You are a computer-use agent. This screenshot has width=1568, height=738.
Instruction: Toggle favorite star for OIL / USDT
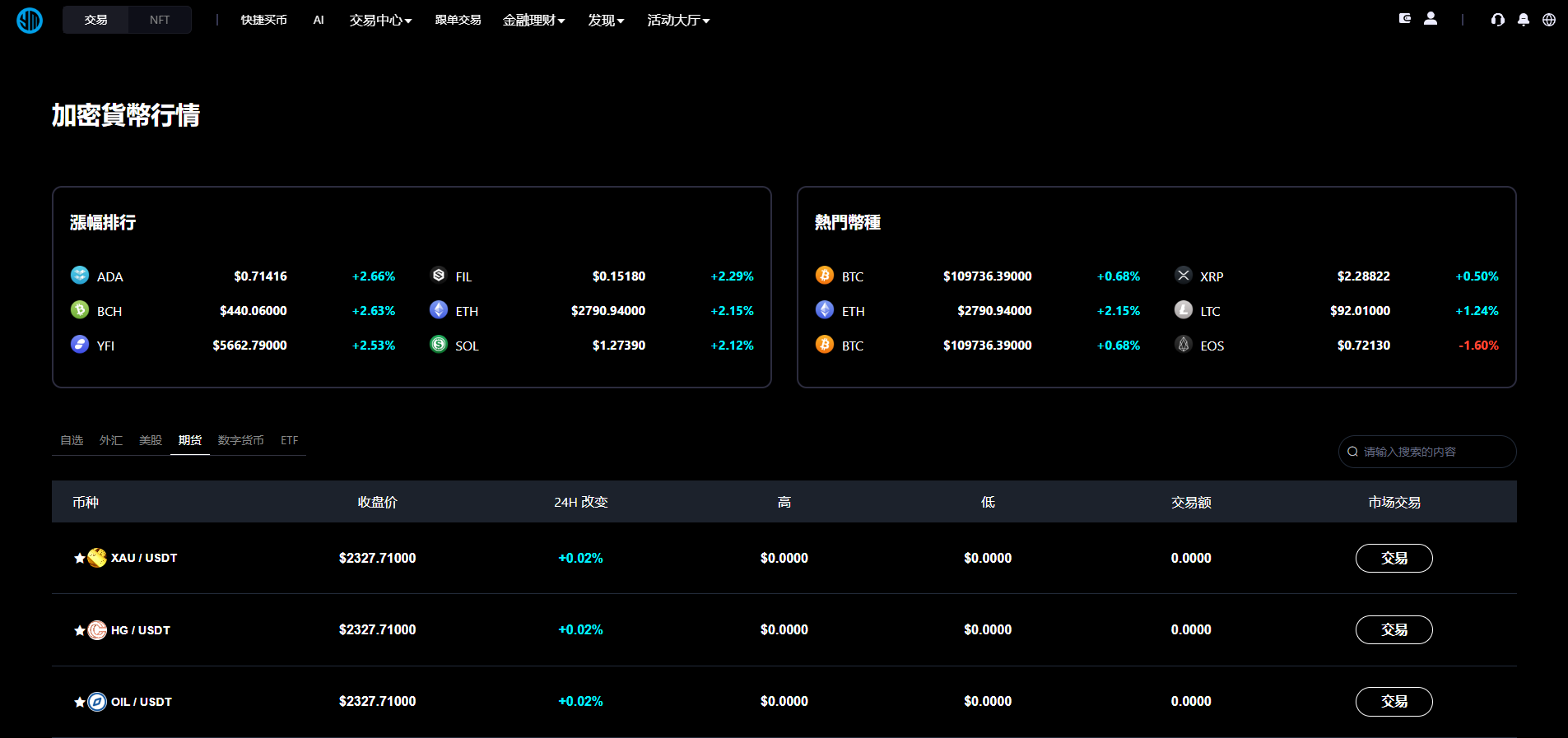tap(80, 702)
